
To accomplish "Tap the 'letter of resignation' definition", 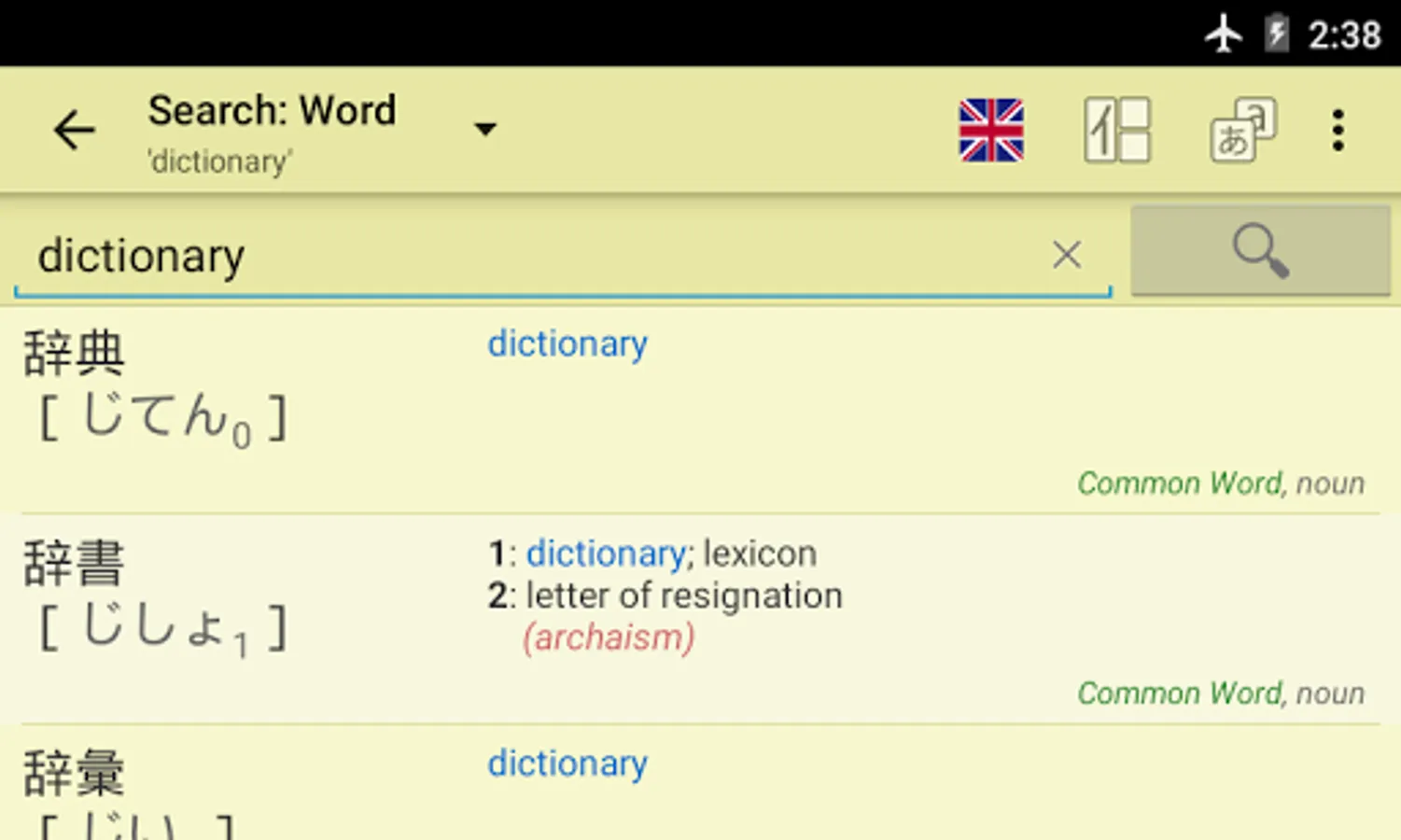I will [x=683, y=595].
